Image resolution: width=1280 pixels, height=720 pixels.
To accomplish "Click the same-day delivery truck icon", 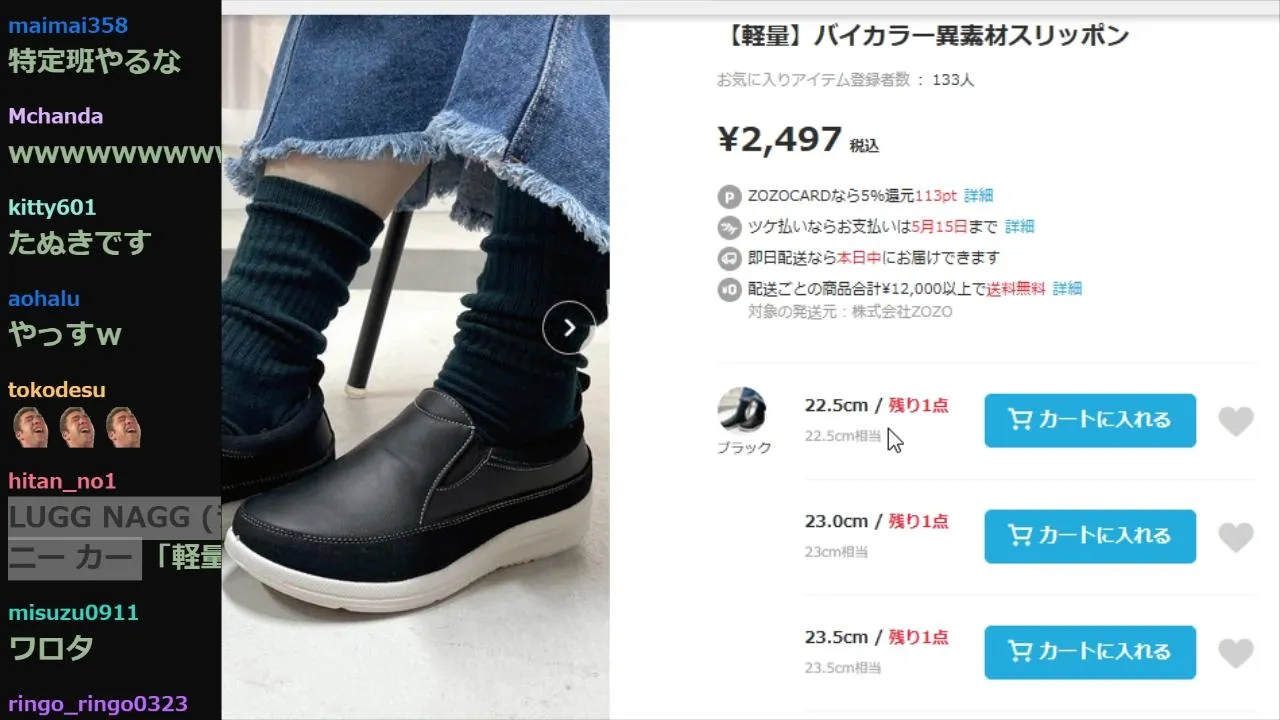I will click(x=729, y=258).
